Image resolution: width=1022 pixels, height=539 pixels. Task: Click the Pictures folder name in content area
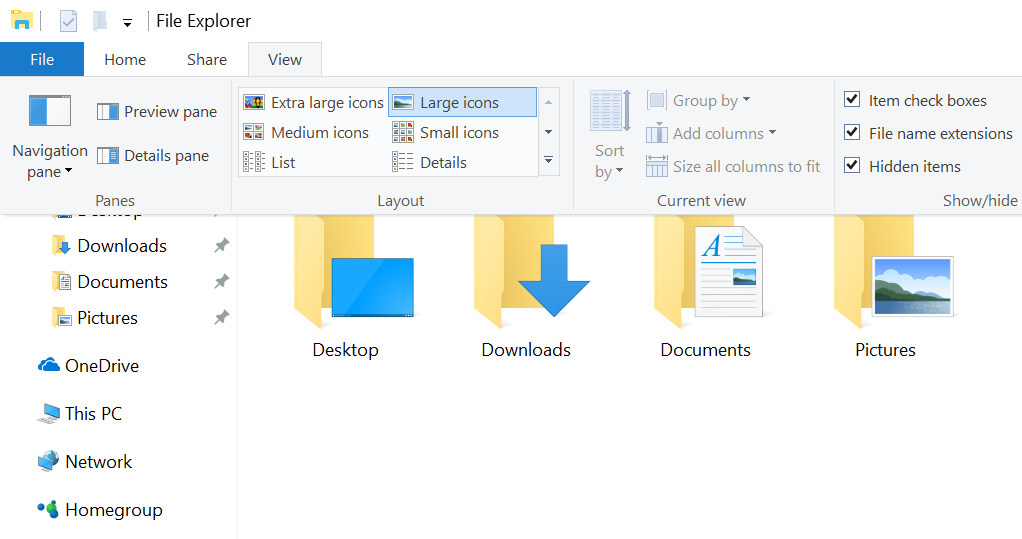tap(885, 350)
